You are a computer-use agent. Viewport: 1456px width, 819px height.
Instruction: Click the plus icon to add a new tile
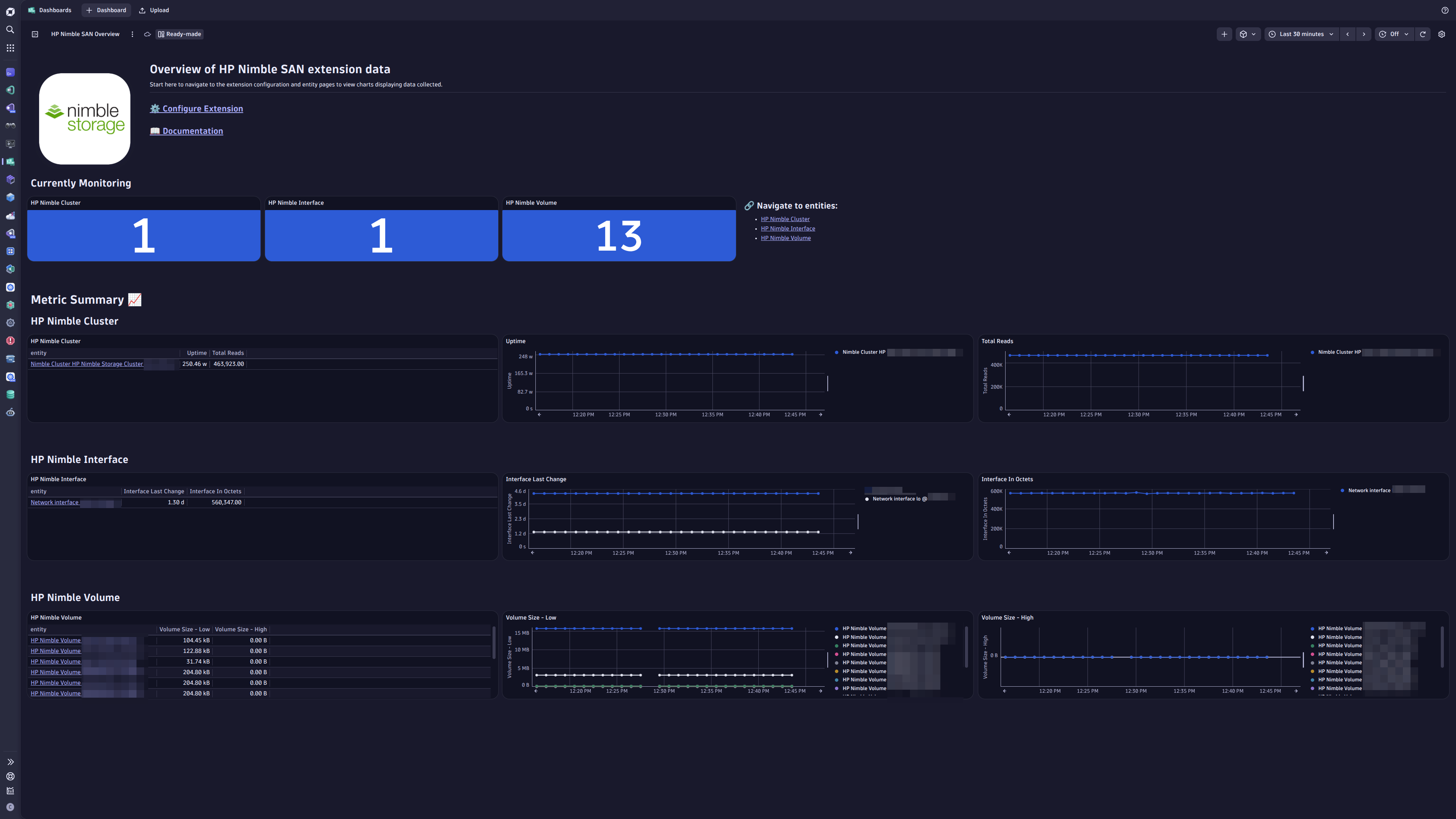tap(1224, 34)
